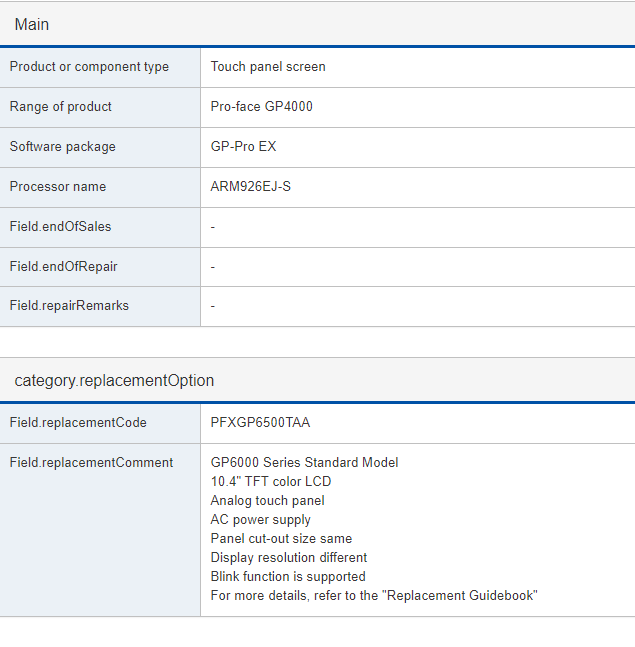Select the 'Processor name' label
The width and height of the screenshot is (635, 647).
click(x=58, y=187)
